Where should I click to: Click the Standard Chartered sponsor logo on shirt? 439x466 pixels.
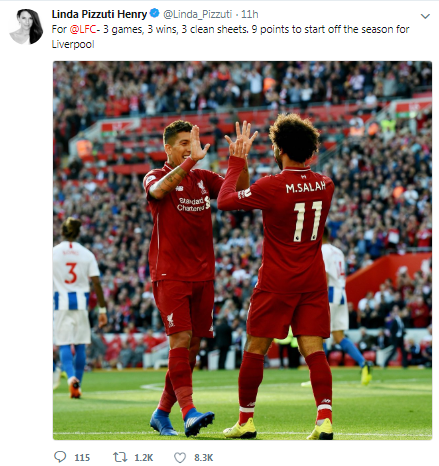[193, 204]
